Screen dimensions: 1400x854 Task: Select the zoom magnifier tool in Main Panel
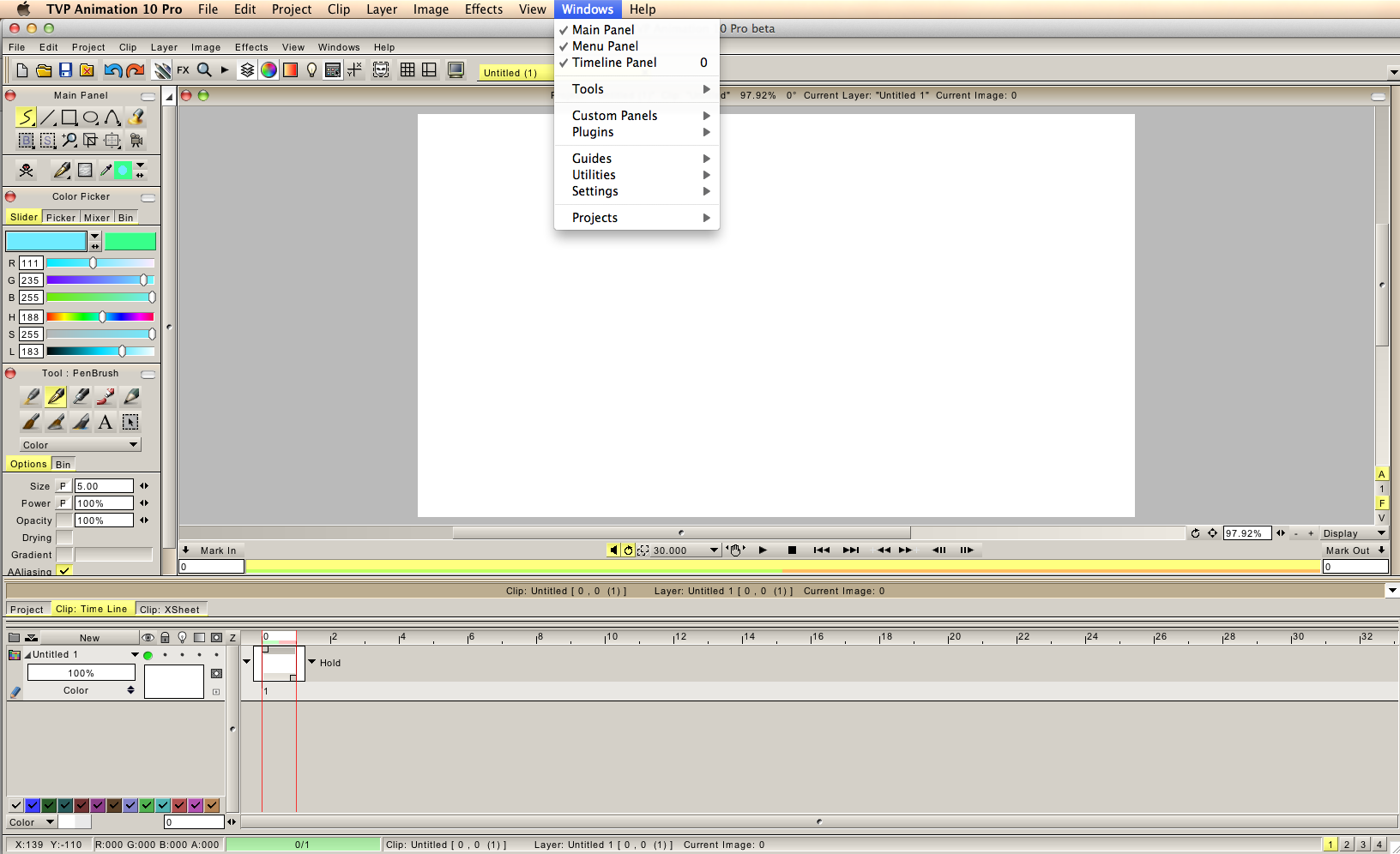click(69, 140)
